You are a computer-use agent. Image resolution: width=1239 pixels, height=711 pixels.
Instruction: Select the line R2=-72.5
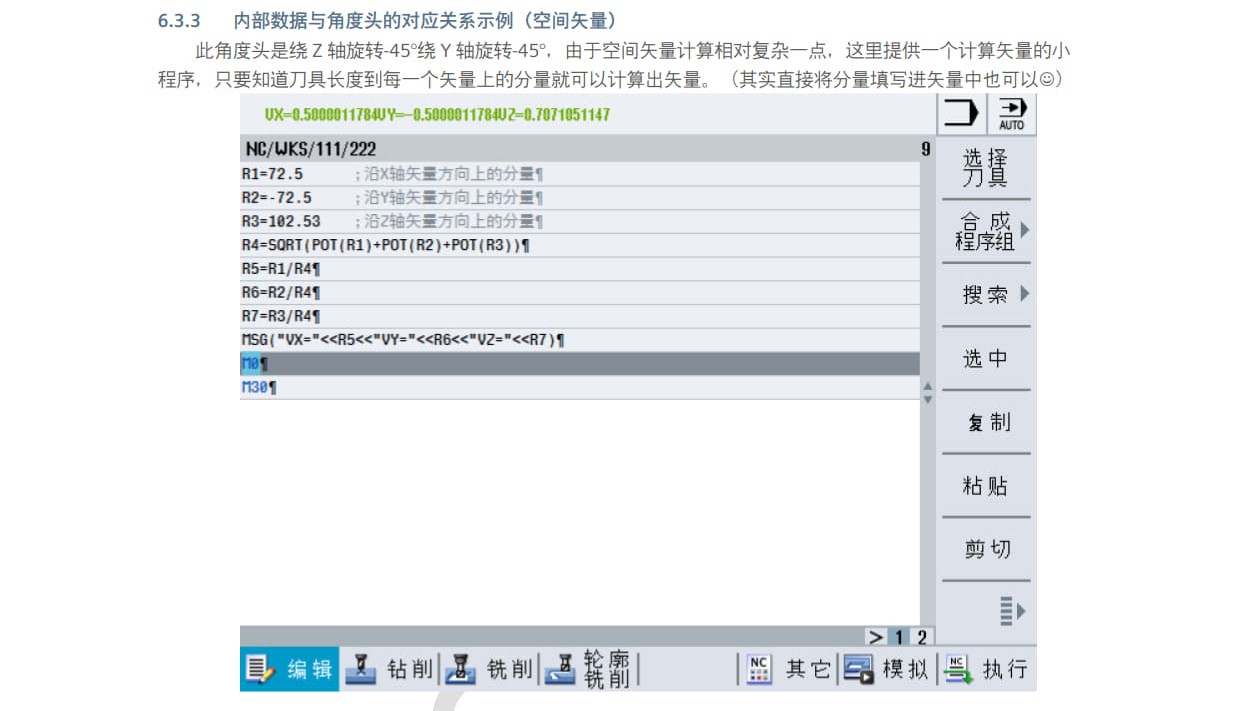click(579, 198)
